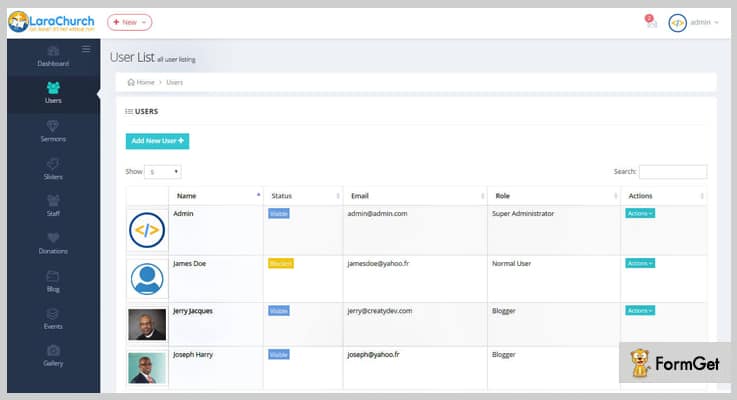This screenshot has height=400, width=737.
Task: Open the Show entries dropdown
Action: click(163, 172)
